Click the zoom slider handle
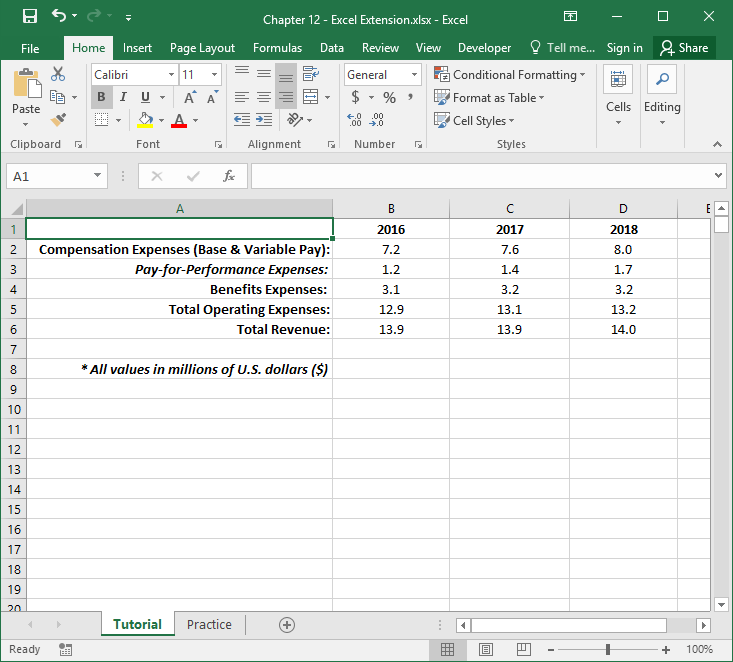Viewport: 733px width, 662px height. (608, 650)
